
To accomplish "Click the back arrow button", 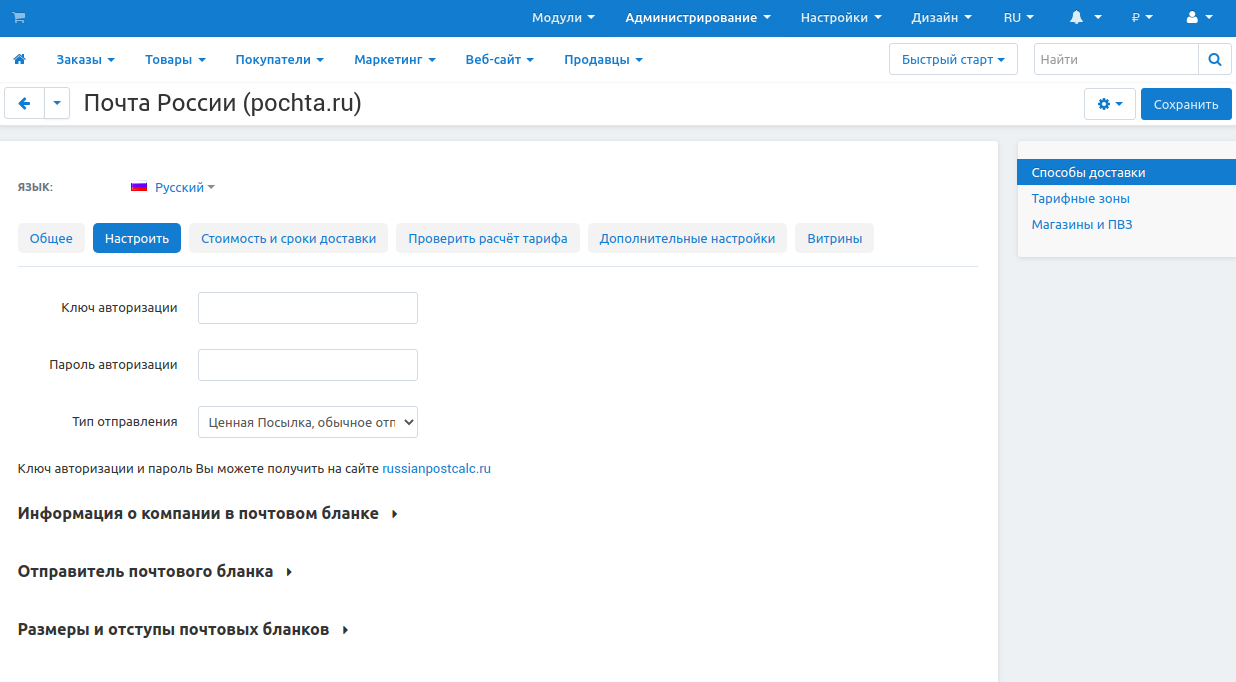I will (25, 104).
